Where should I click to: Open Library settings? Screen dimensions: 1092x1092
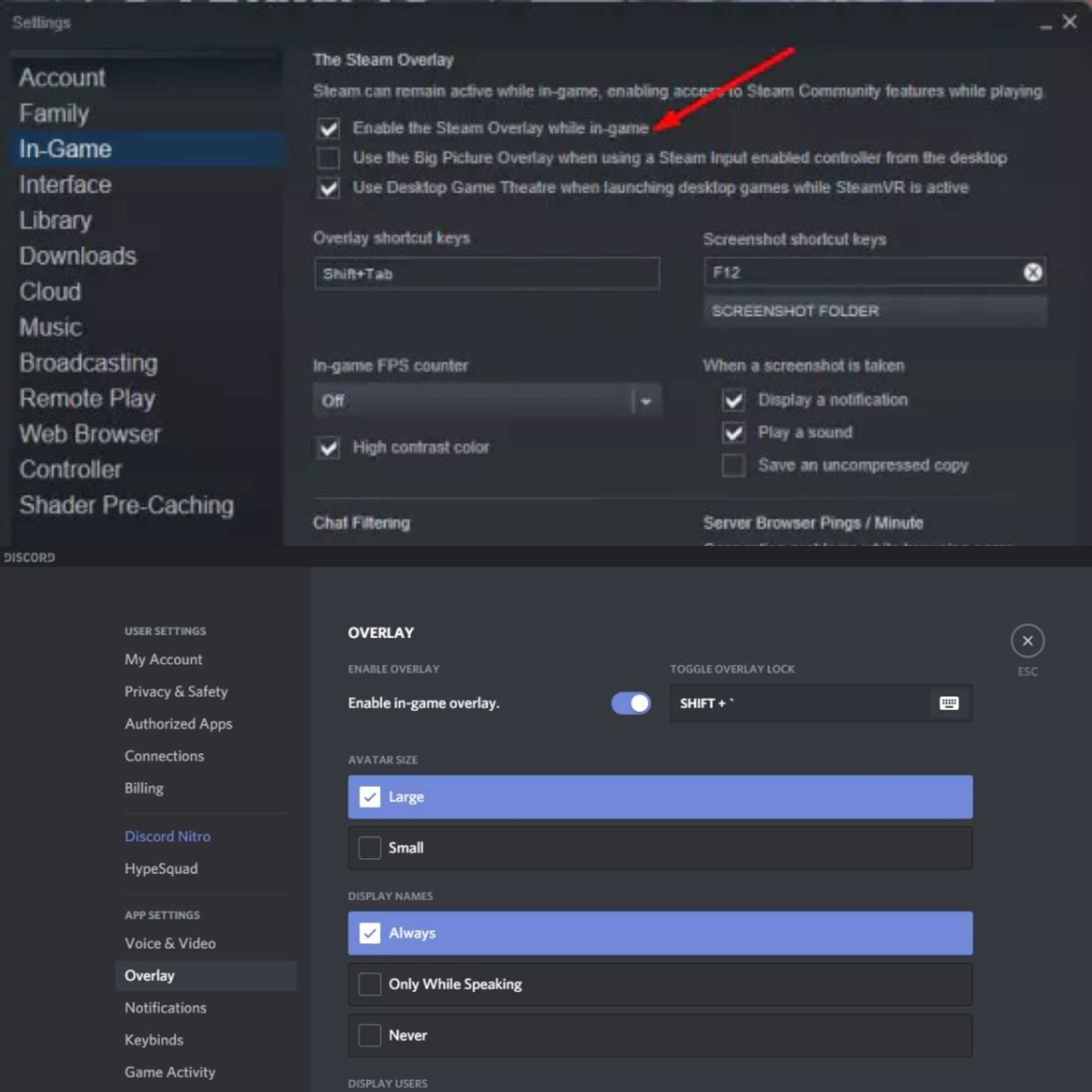[55, 221]
